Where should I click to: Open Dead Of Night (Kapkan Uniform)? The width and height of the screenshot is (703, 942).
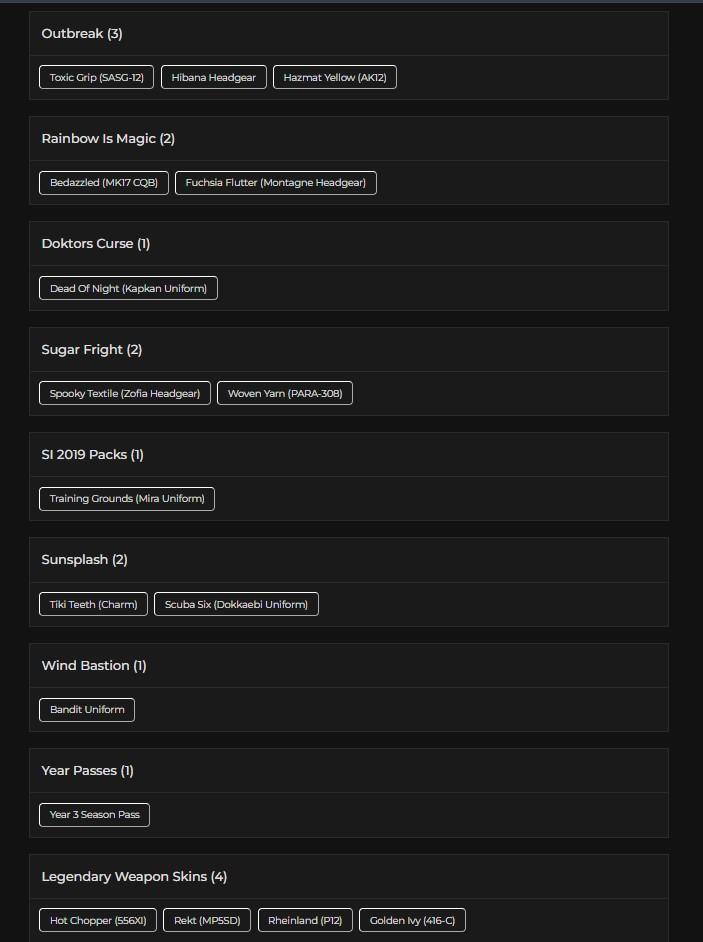(x=128, y=288)
